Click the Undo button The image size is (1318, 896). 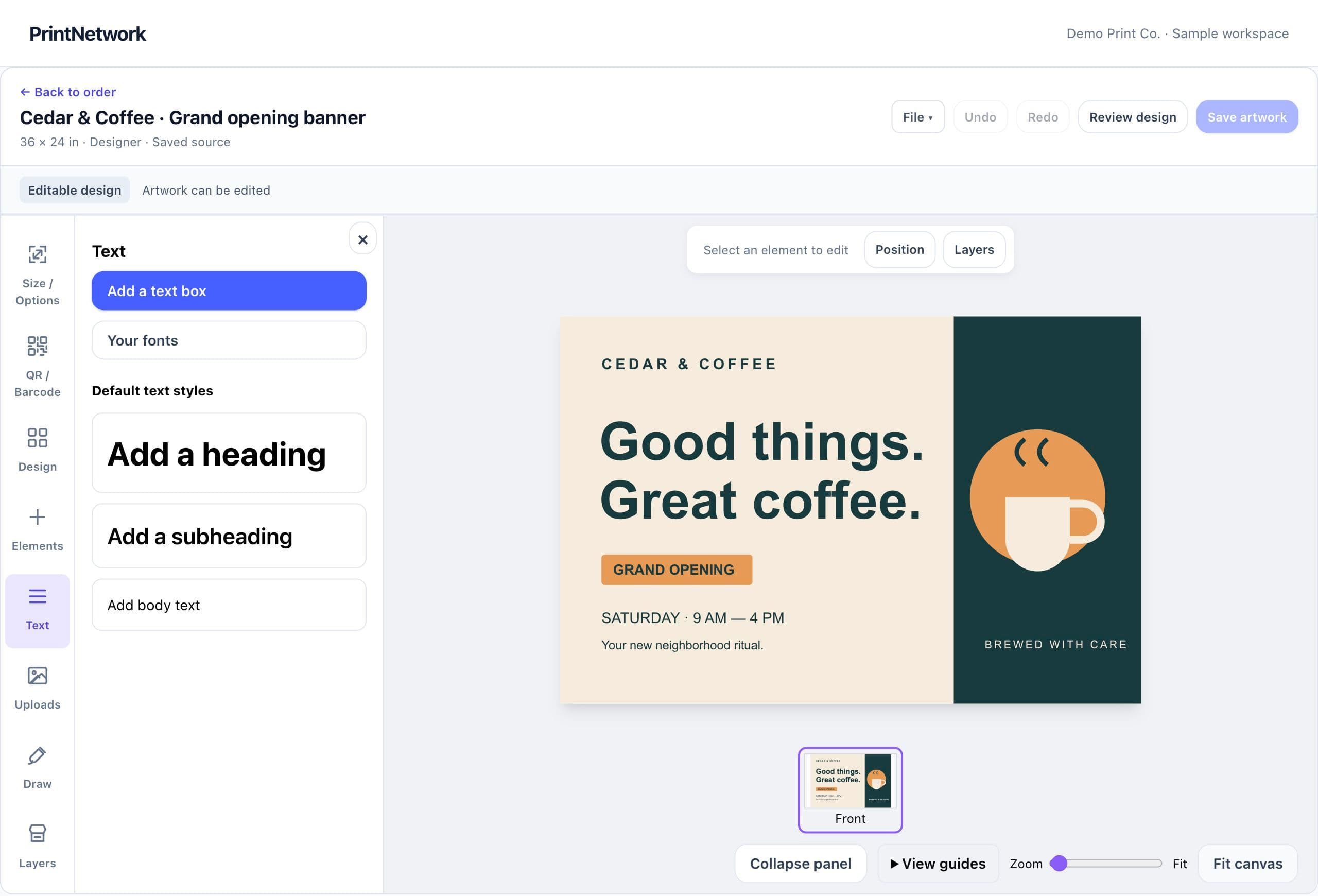click(980, 117)
